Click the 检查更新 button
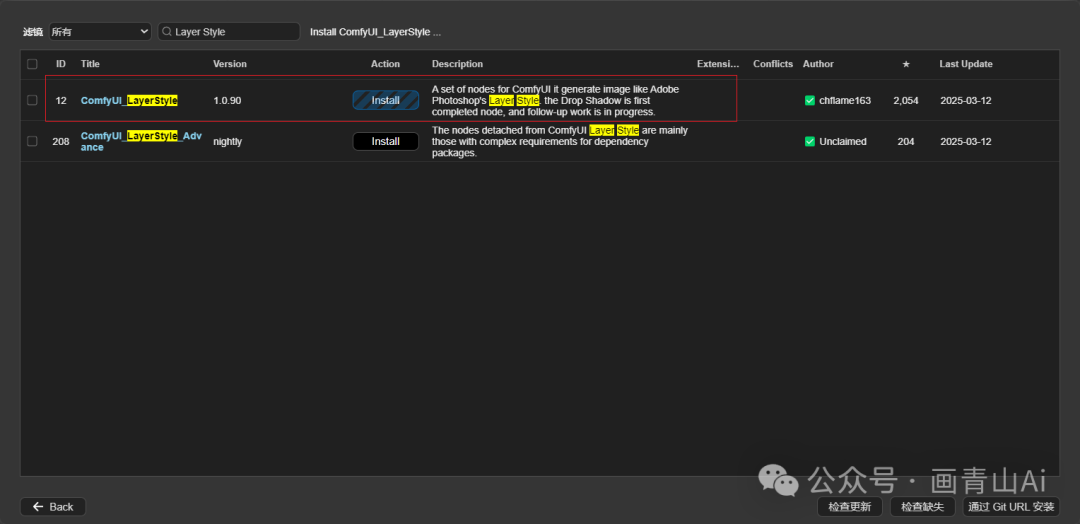Viewport: 1080px width, 524px height. click(849, 507)
